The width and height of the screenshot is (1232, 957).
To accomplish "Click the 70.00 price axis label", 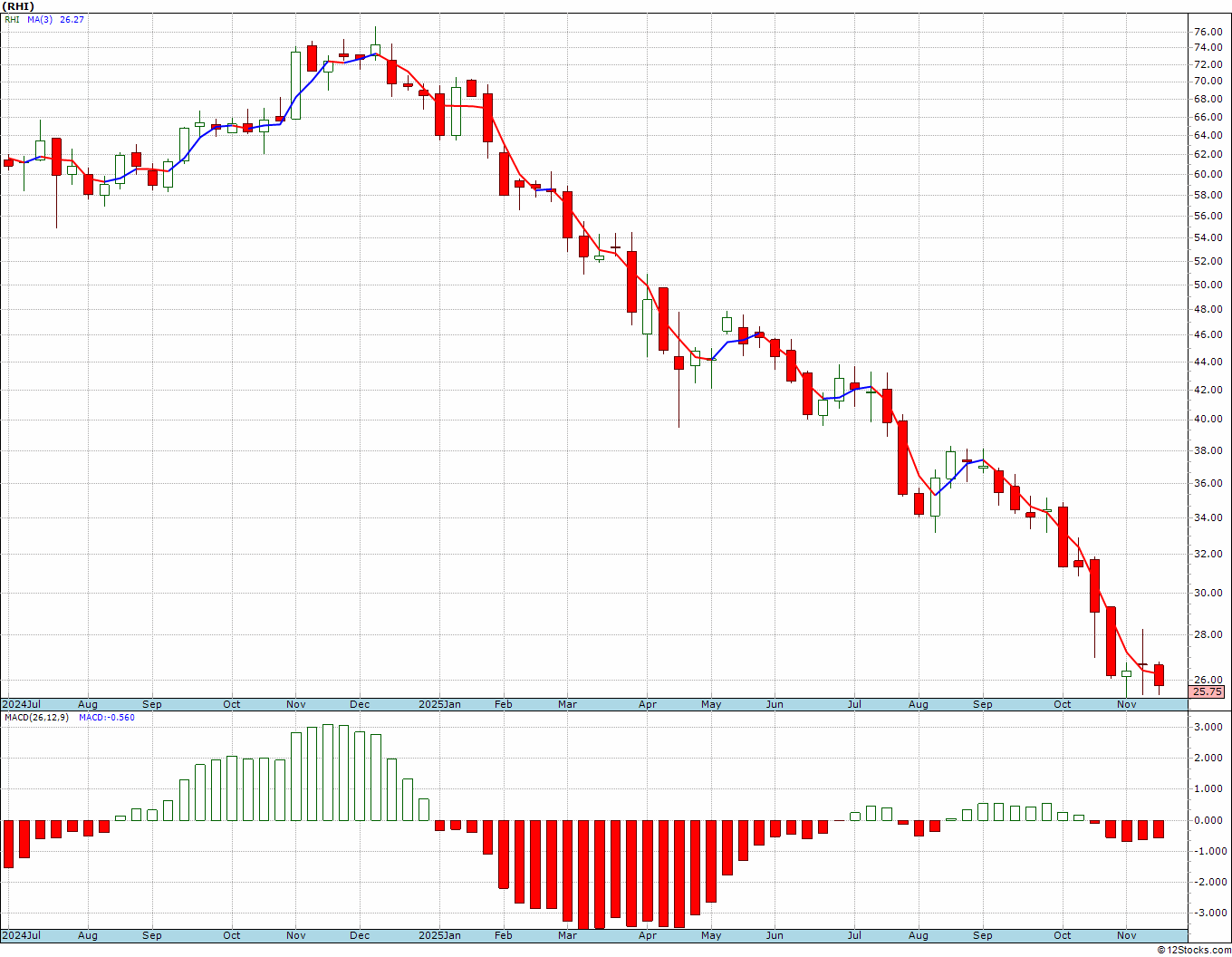I will (1208, 81).
